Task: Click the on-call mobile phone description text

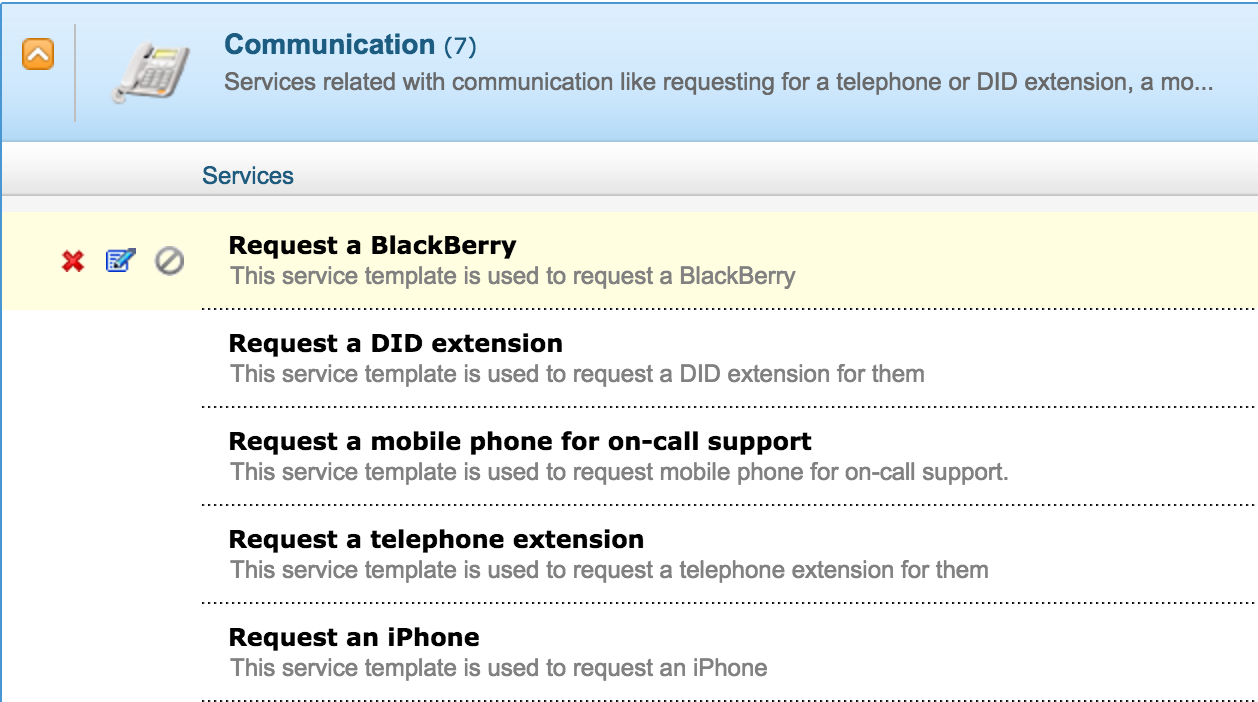Action: (x=619, y=472)
